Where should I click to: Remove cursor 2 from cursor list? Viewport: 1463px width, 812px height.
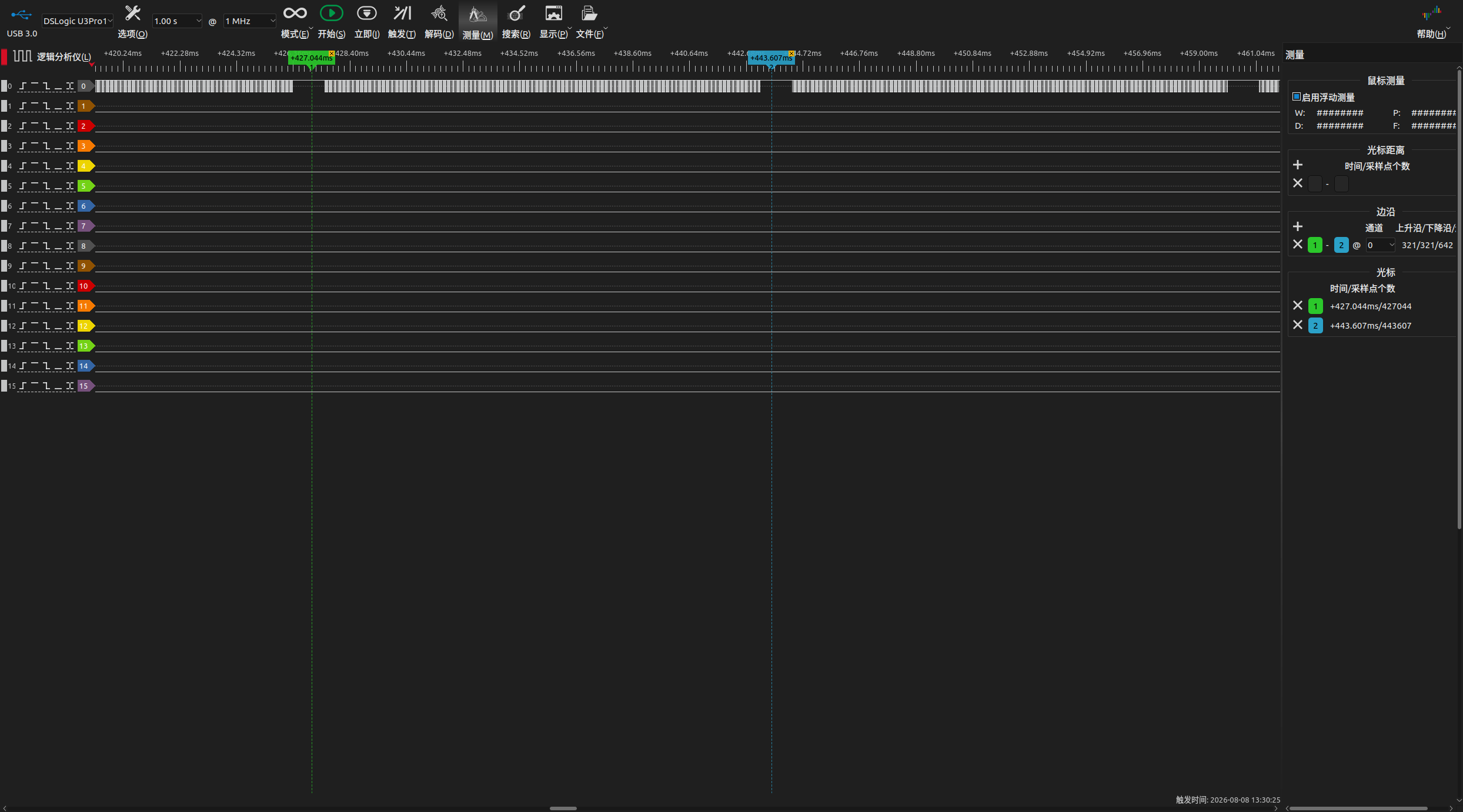[1298, 325]
